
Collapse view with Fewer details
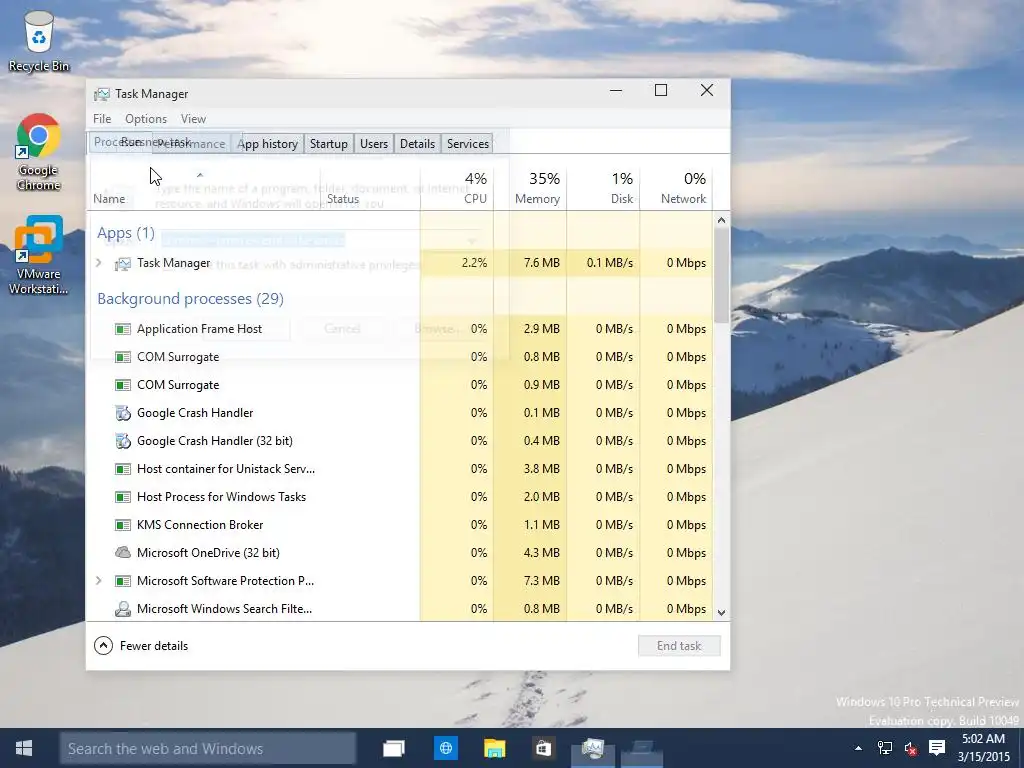[141, 646]
